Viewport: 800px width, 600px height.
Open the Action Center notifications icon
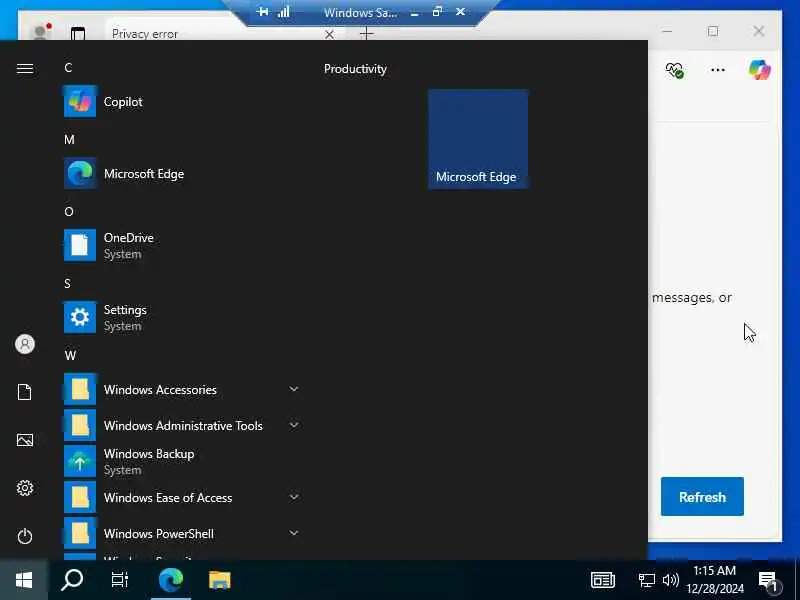tap(768, 581)
